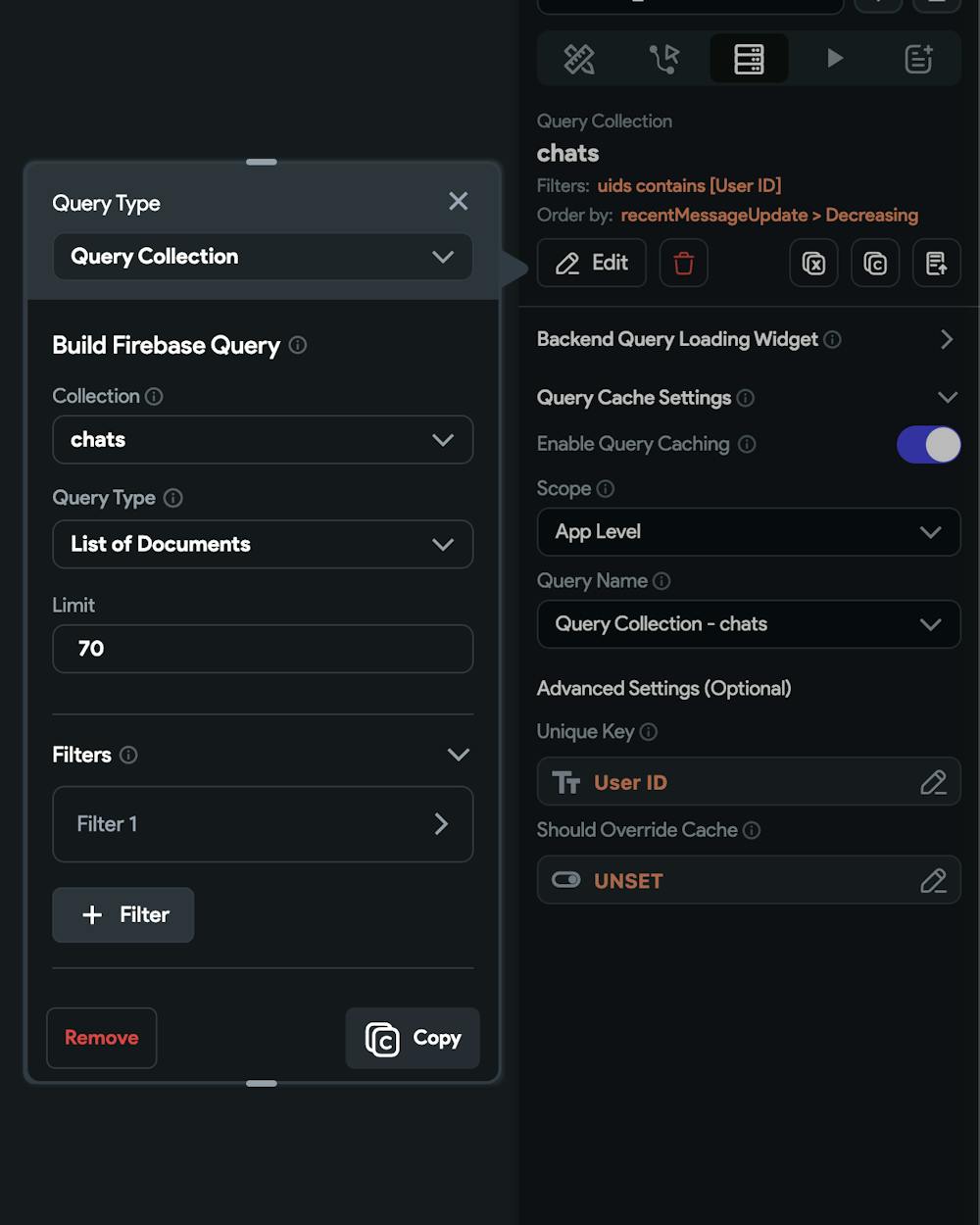Open the Query Collection type dropdown

coord(263,257)
